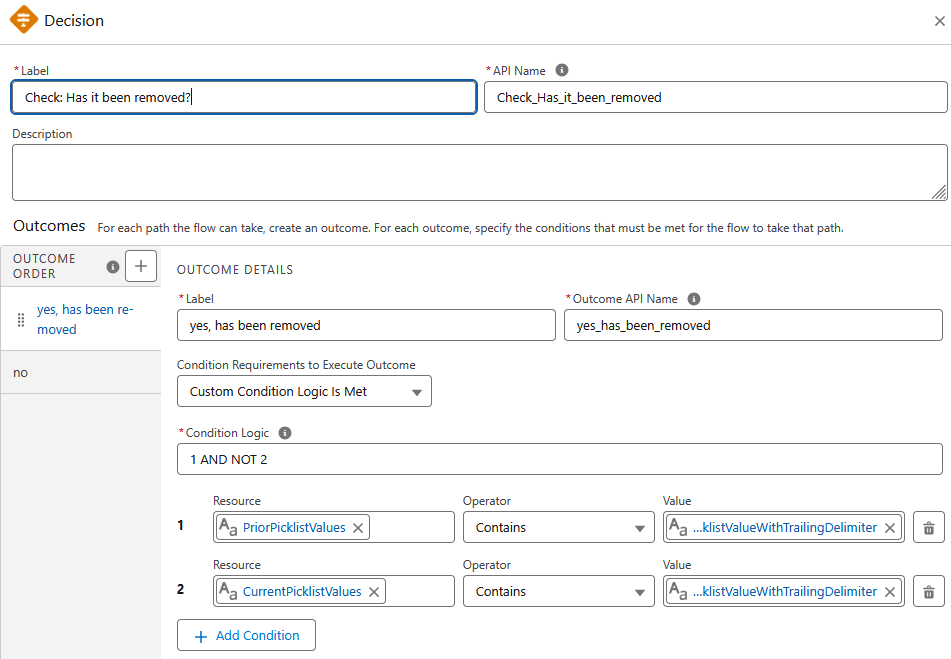
Task: Close the Decision dialog
Action: tap(939, 21)
